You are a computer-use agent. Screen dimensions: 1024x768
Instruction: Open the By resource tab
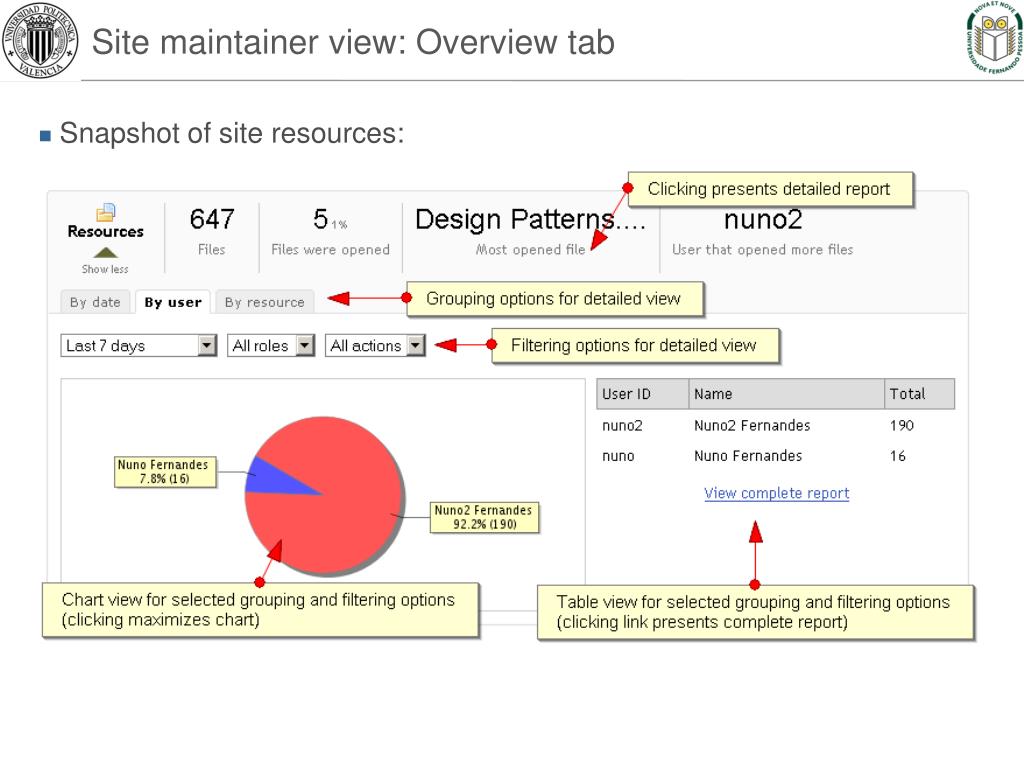[x=264, y=302]
